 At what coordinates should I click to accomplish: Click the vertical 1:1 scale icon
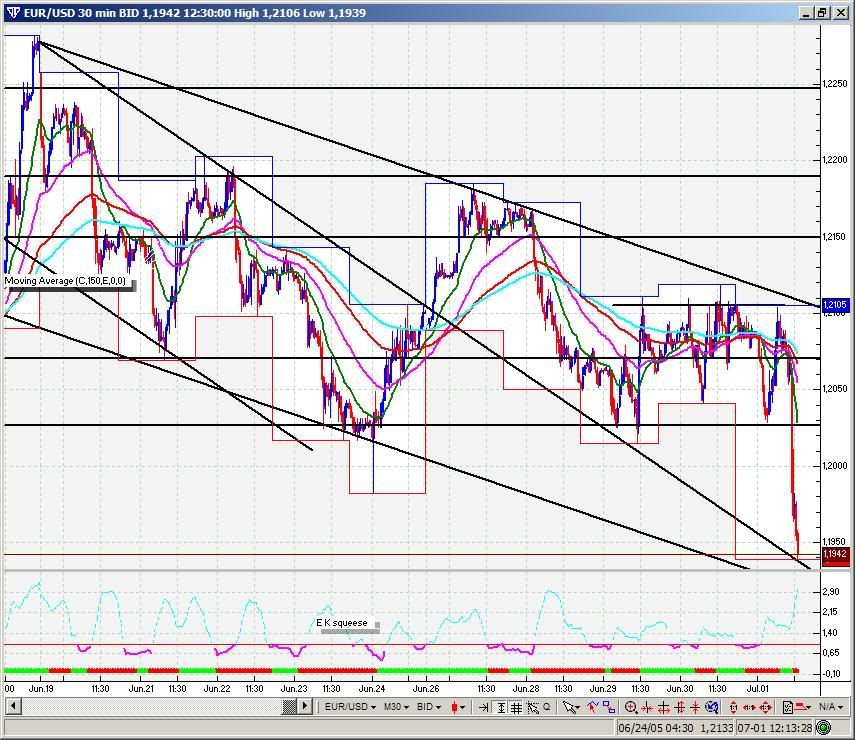click(733, 708)
